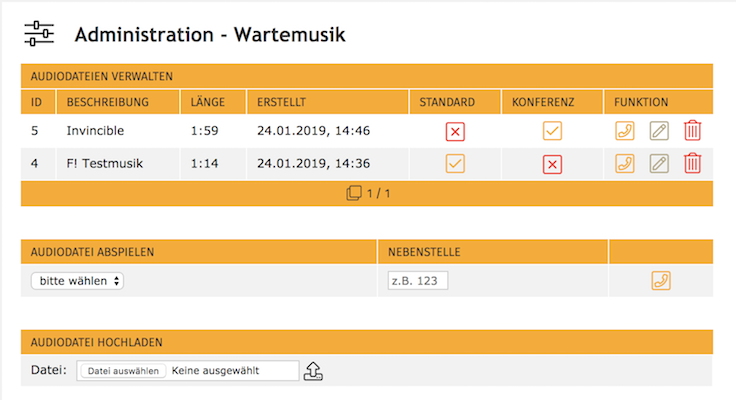Sort by Erstellt column header

pos(281,102)
